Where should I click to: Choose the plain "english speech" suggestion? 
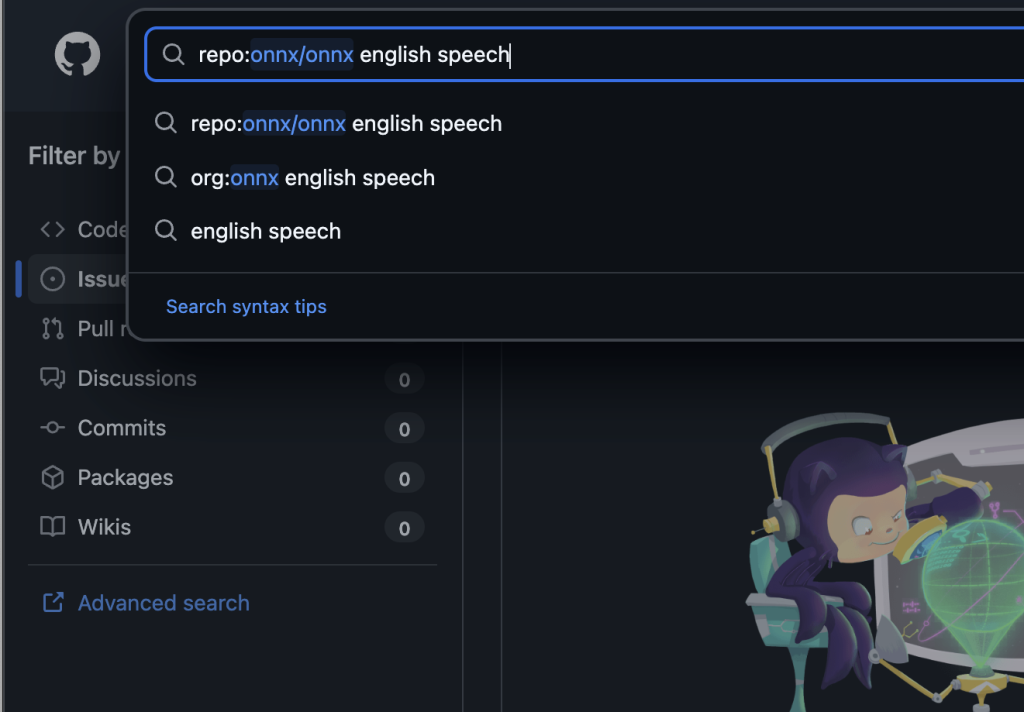[266, 232]
